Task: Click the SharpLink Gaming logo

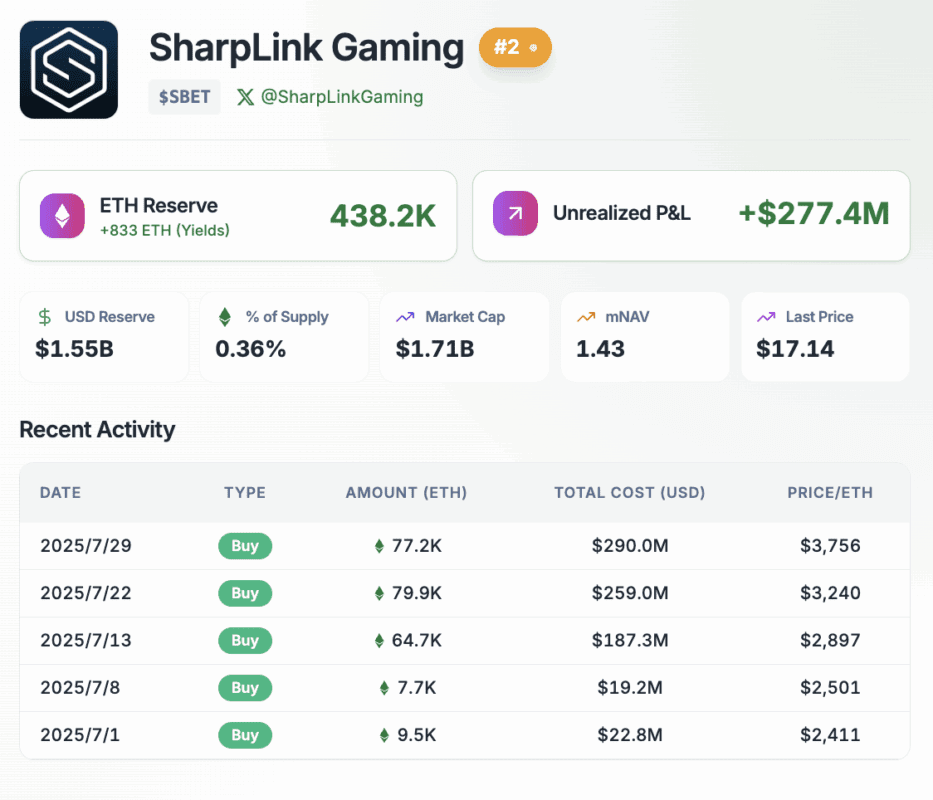Action: [x=68, y=70]
